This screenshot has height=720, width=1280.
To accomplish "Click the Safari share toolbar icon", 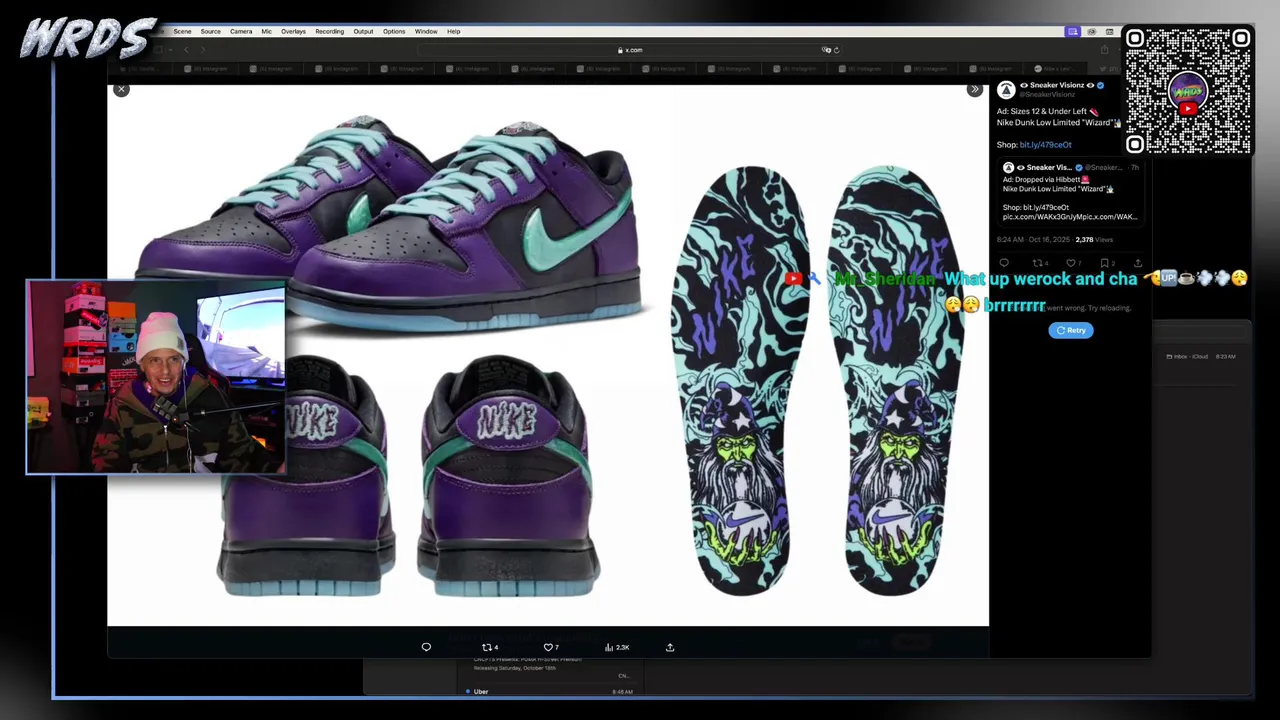I will point(1104,50).
